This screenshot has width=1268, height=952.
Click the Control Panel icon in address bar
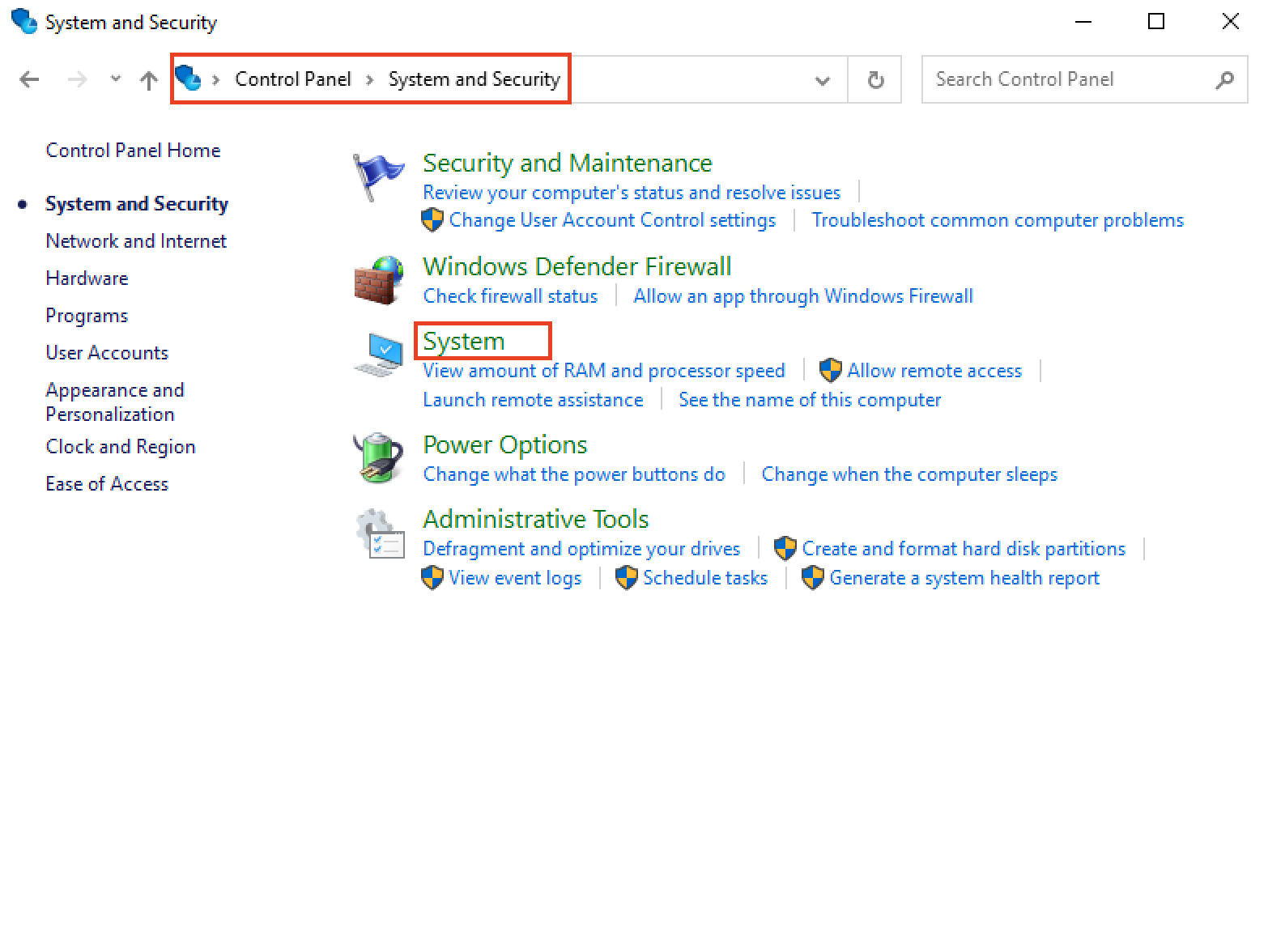(188, 78)
